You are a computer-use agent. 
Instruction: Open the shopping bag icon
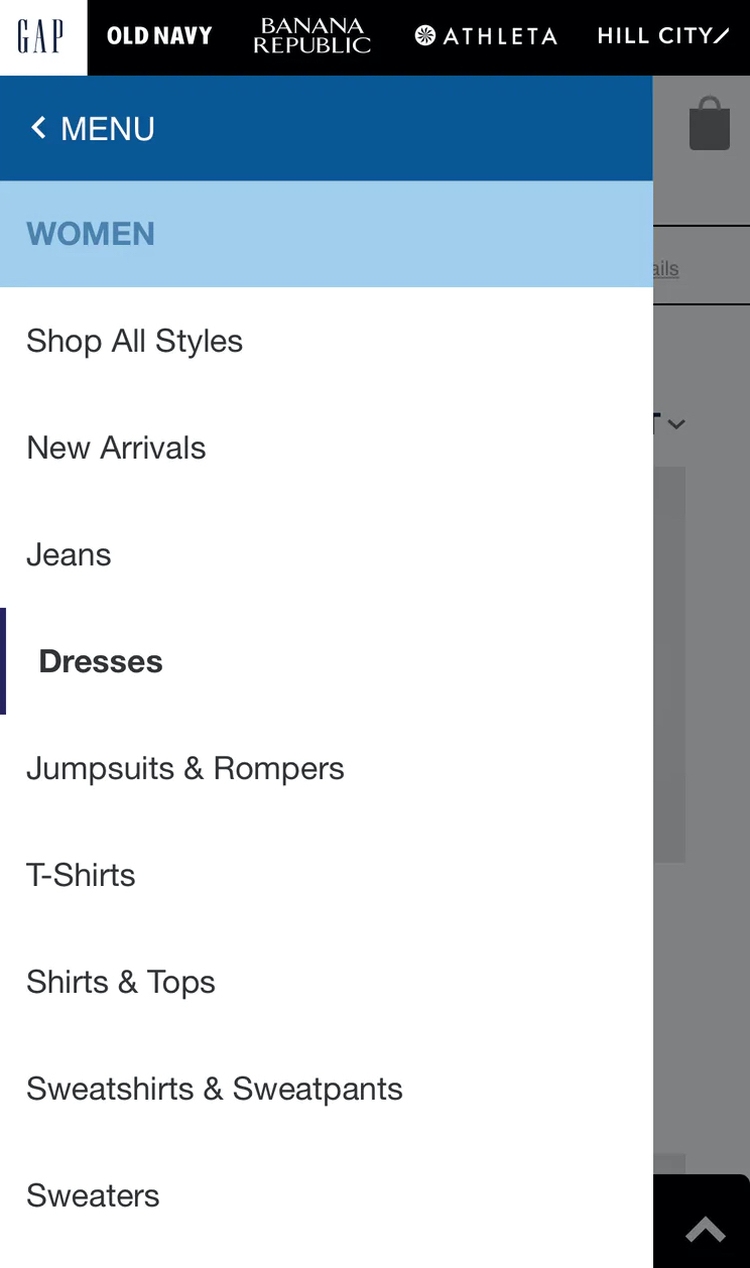(709, 124)
